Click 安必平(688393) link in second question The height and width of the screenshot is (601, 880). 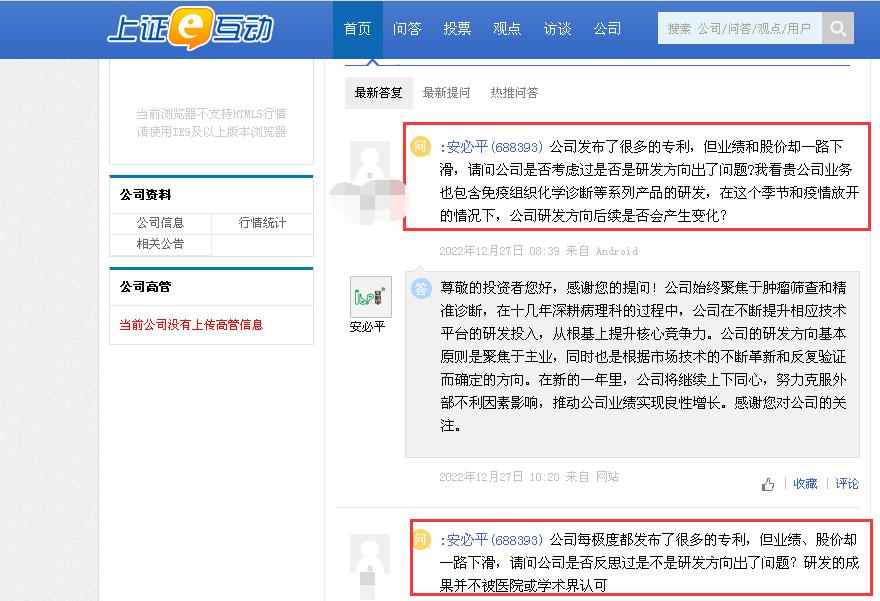[x=494, y=540]
